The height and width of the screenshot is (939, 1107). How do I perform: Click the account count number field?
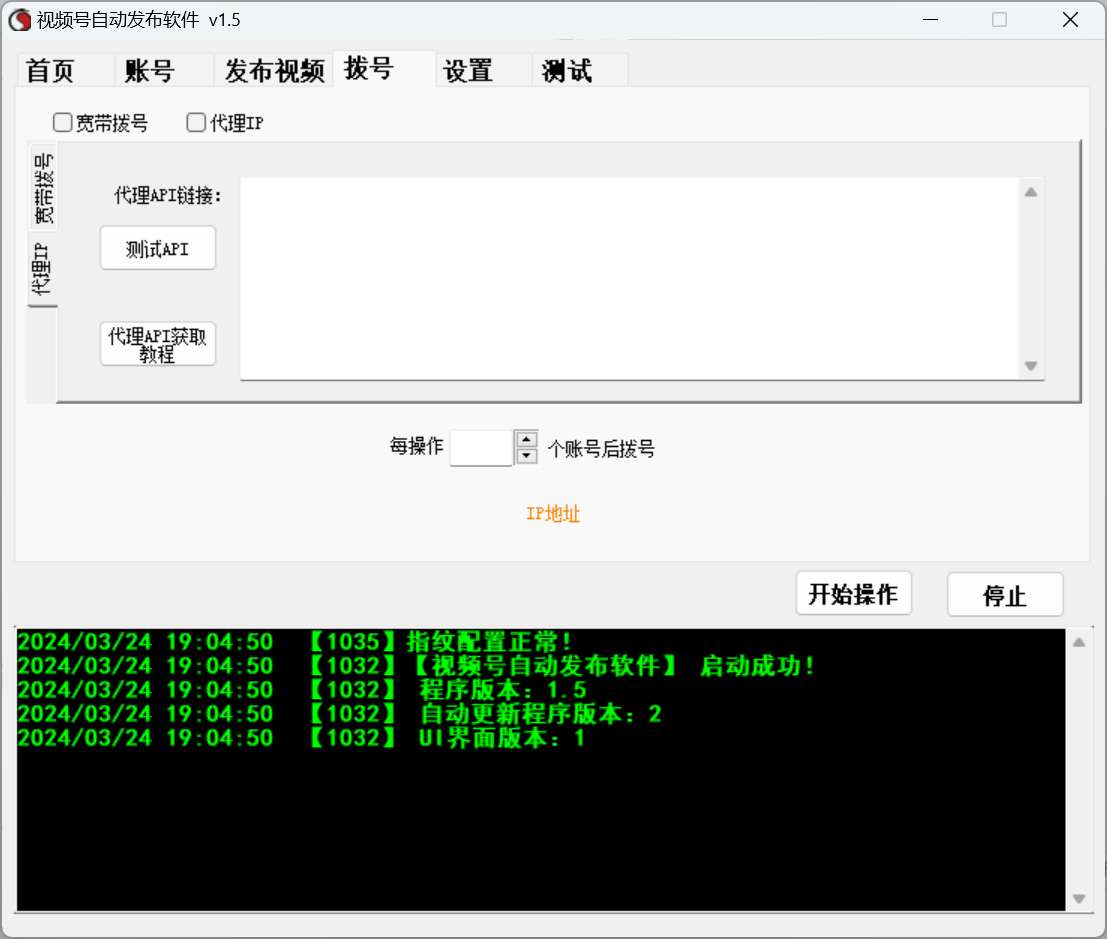(x=481, y=448)
